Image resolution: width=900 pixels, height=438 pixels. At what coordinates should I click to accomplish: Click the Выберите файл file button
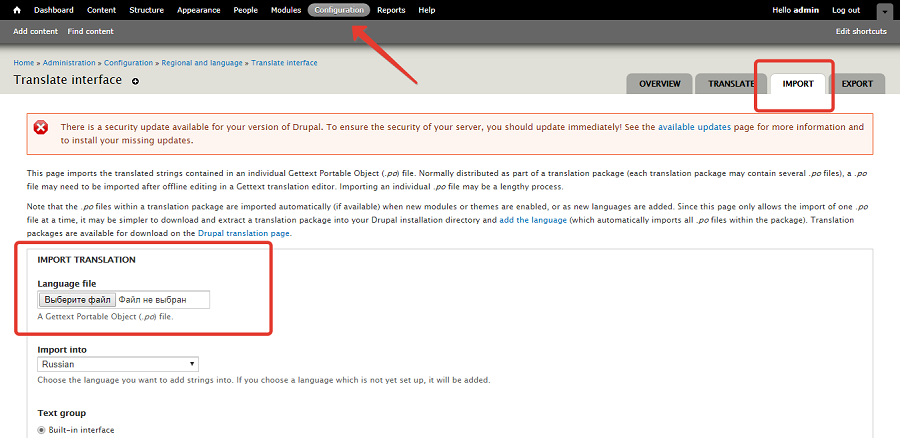[77, 300]
